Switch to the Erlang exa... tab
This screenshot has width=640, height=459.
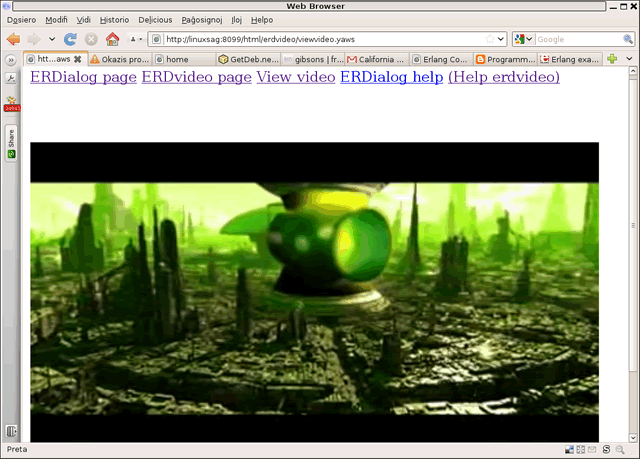click(x=570, y=60)
